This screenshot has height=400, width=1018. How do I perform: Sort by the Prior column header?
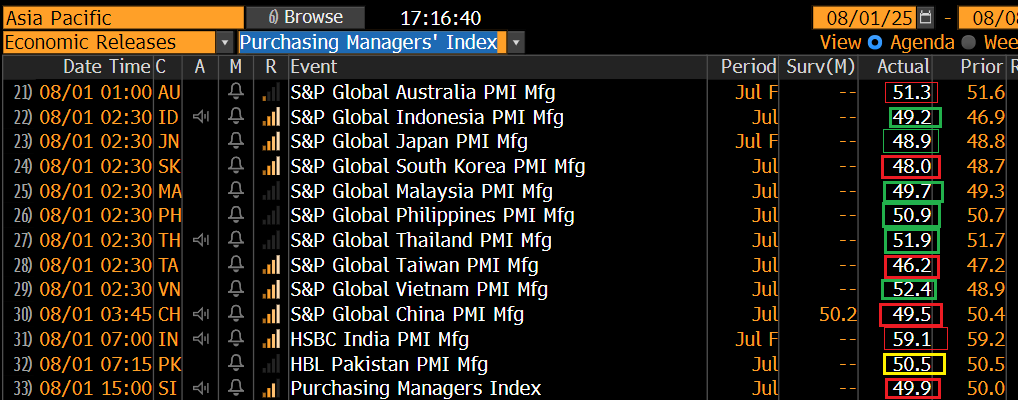tap(982, 66)
